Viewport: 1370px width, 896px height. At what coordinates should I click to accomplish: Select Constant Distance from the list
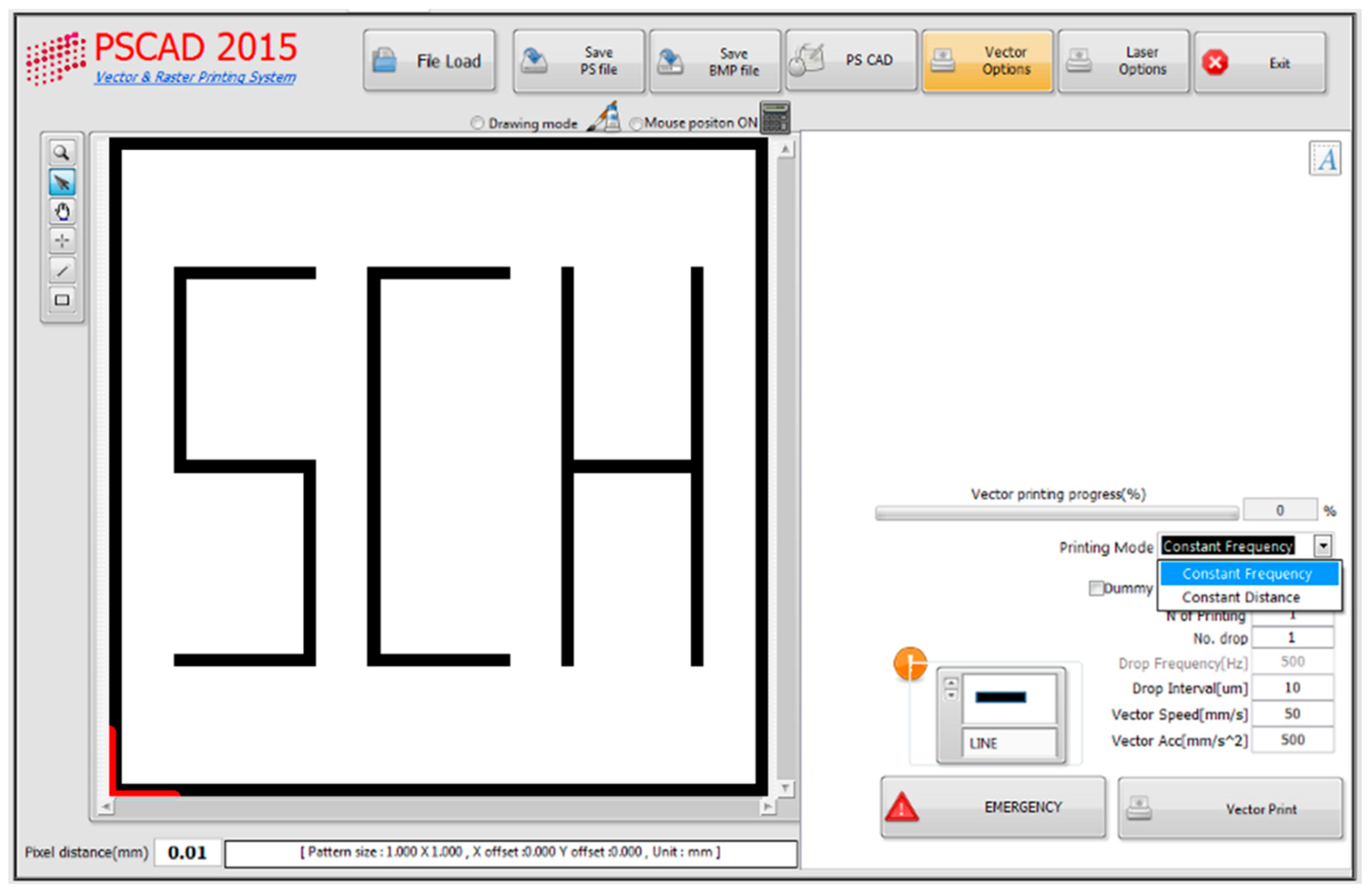click(1240, 597)
